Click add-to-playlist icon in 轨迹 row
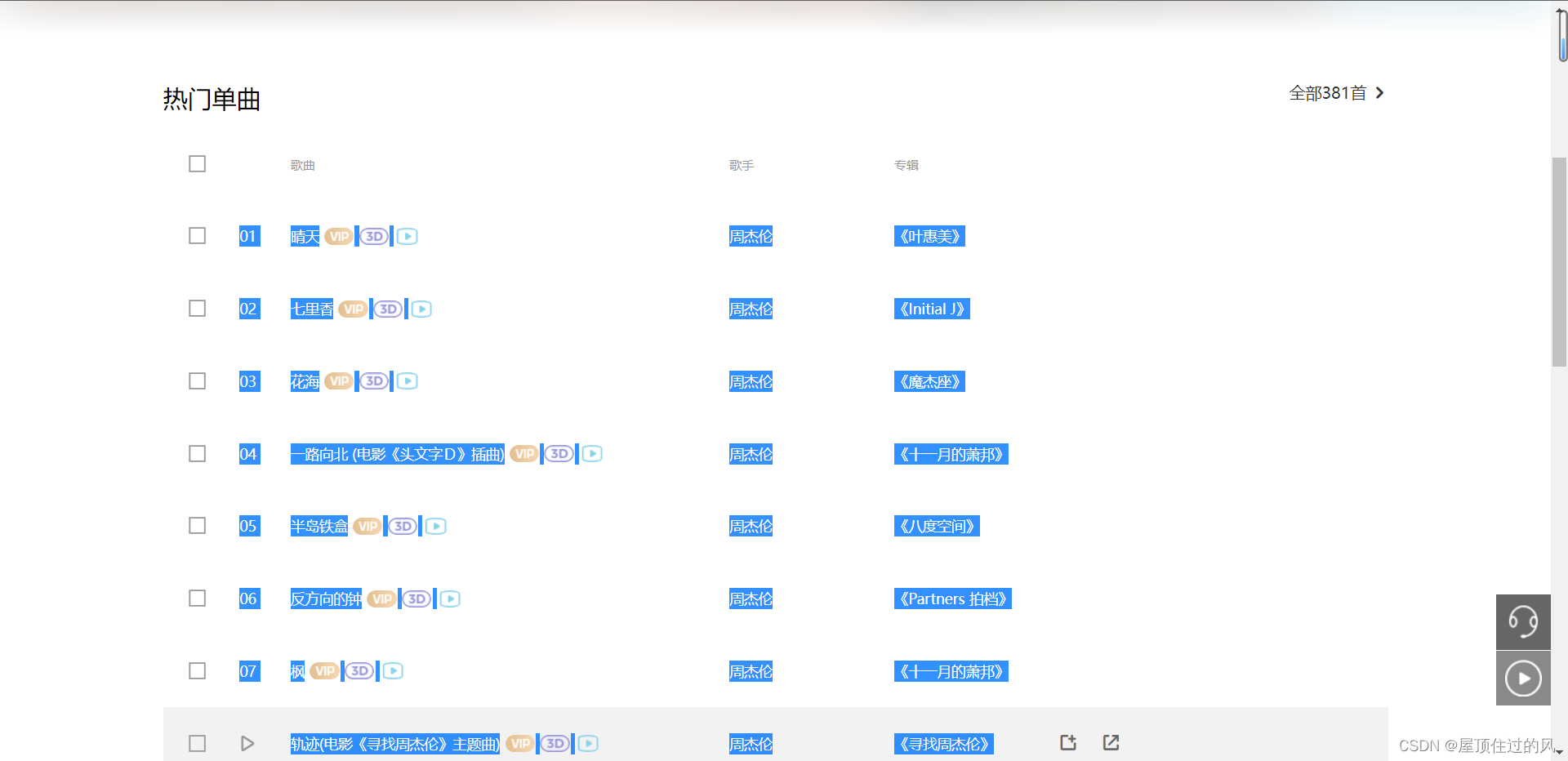 click(1068, 742)
